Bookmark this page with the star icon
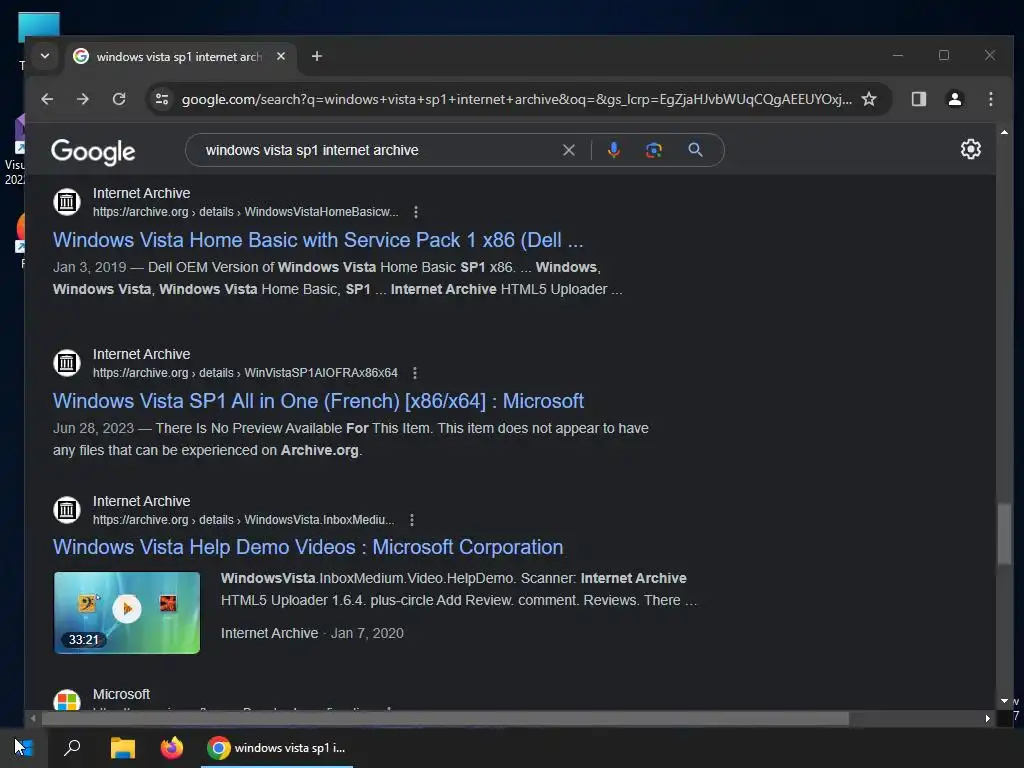 pos(869,99)
